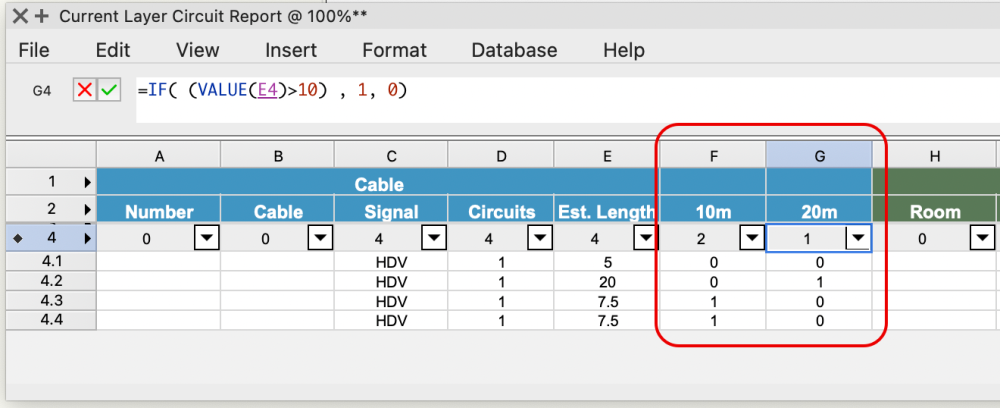Open the Format menu
The width and height of the screenshot is (1000, 408).
[394, 50]
